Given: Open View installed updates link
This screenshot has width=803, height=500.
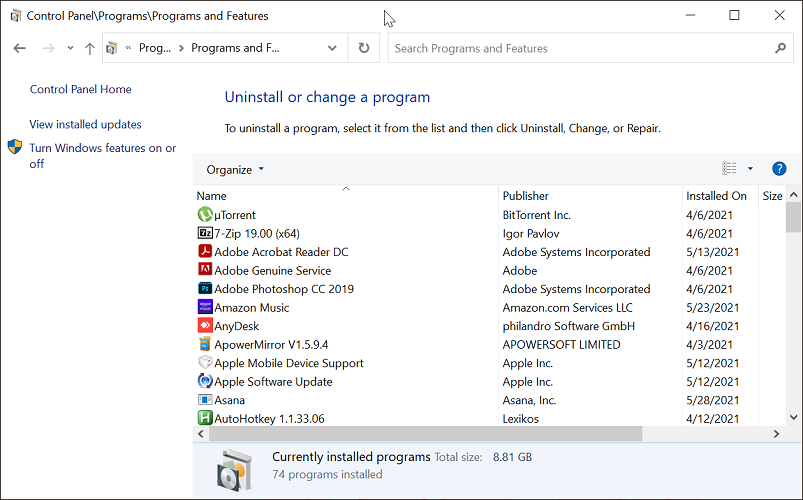Looking at the screenshot, I should (x=86, y=124).
